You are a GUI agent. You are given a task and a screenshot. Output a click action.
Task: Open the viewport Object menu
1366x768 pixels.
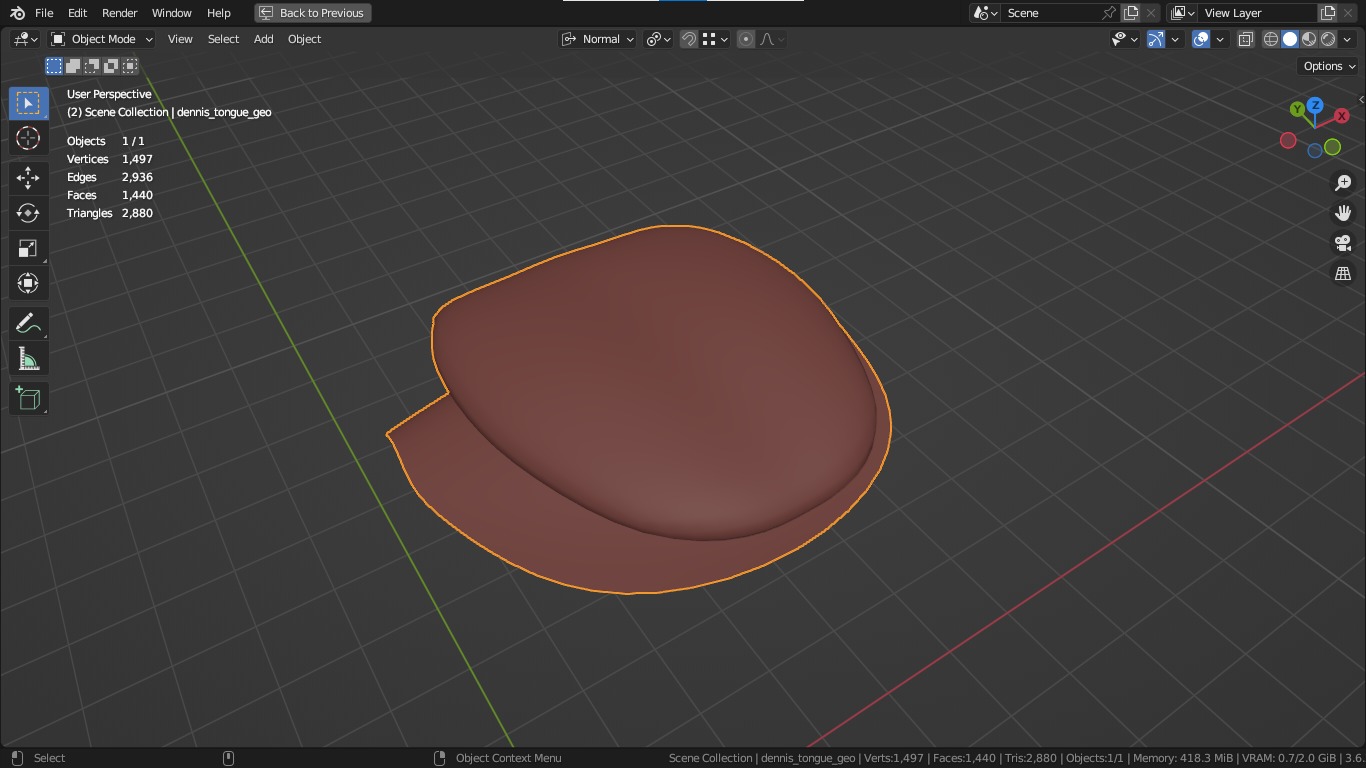click(304, 39)
